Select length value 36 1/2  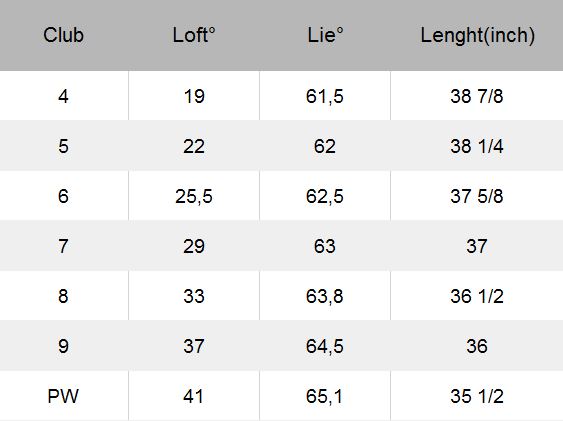coord(477,296)
